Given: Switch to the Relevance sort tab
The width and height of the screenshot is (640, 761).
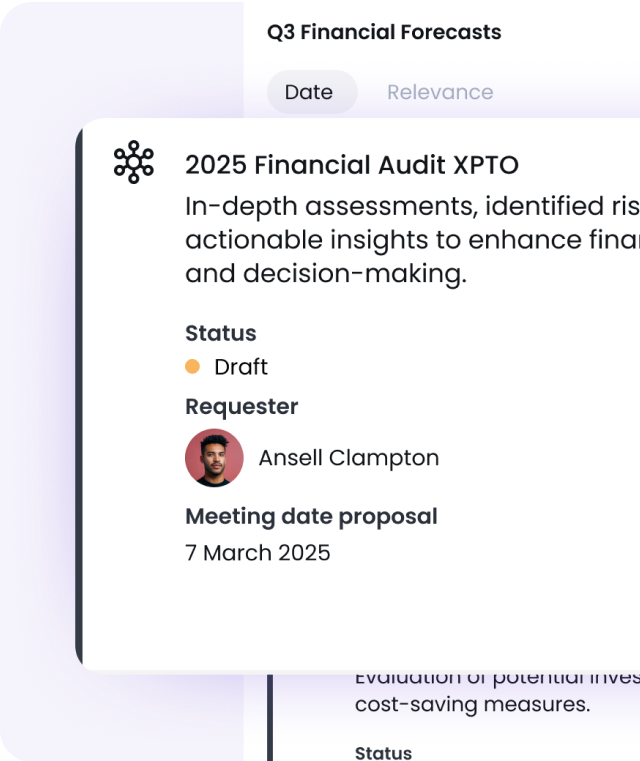Looking at the screenshot, I should pos(440,92).
